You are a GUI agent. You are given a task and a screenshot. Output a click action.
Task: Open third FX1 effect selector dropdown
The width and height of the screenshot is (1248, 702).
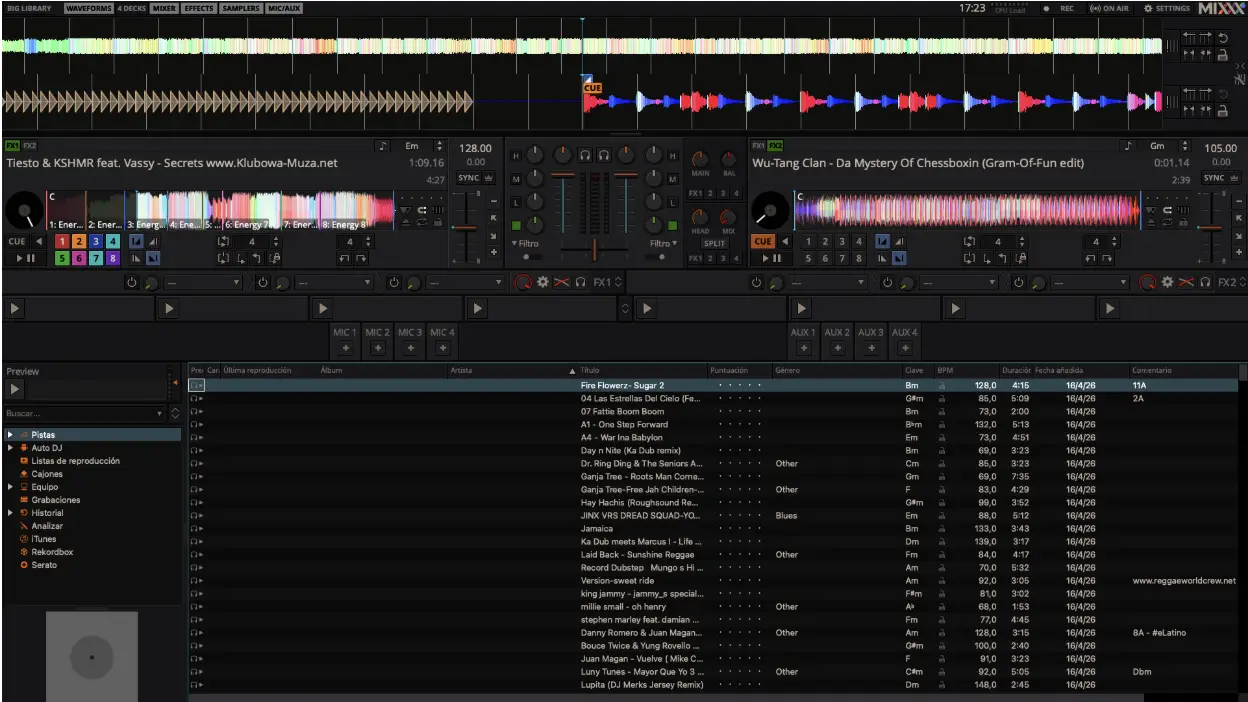[465, 283]
